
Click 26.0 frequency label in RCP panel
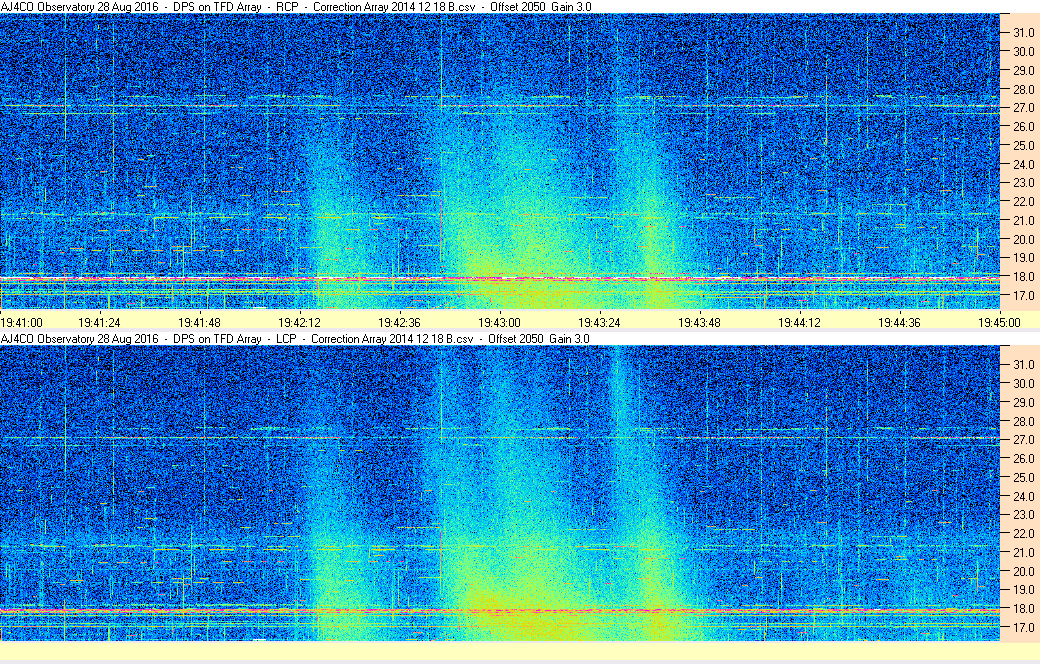(1023, 127)
